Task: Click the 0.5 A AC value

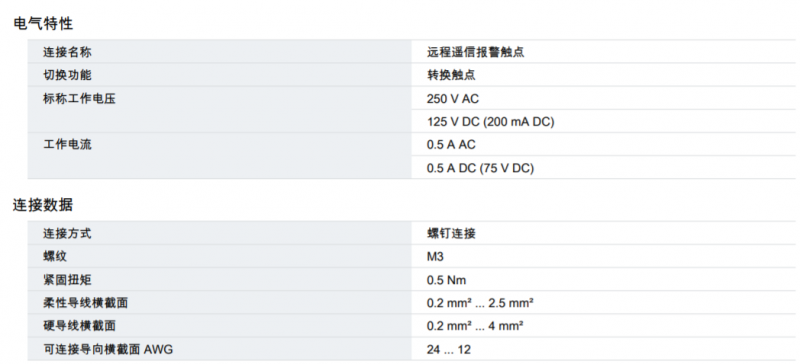Action: [x=451, y=145]
